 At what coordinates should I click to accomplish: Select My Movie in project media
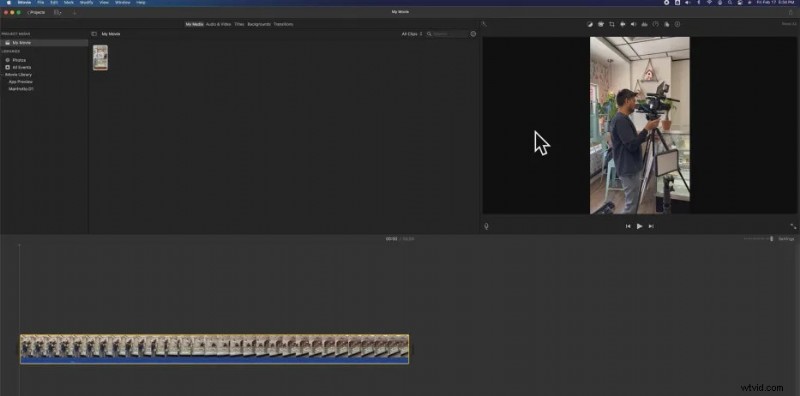pos(44,43)
